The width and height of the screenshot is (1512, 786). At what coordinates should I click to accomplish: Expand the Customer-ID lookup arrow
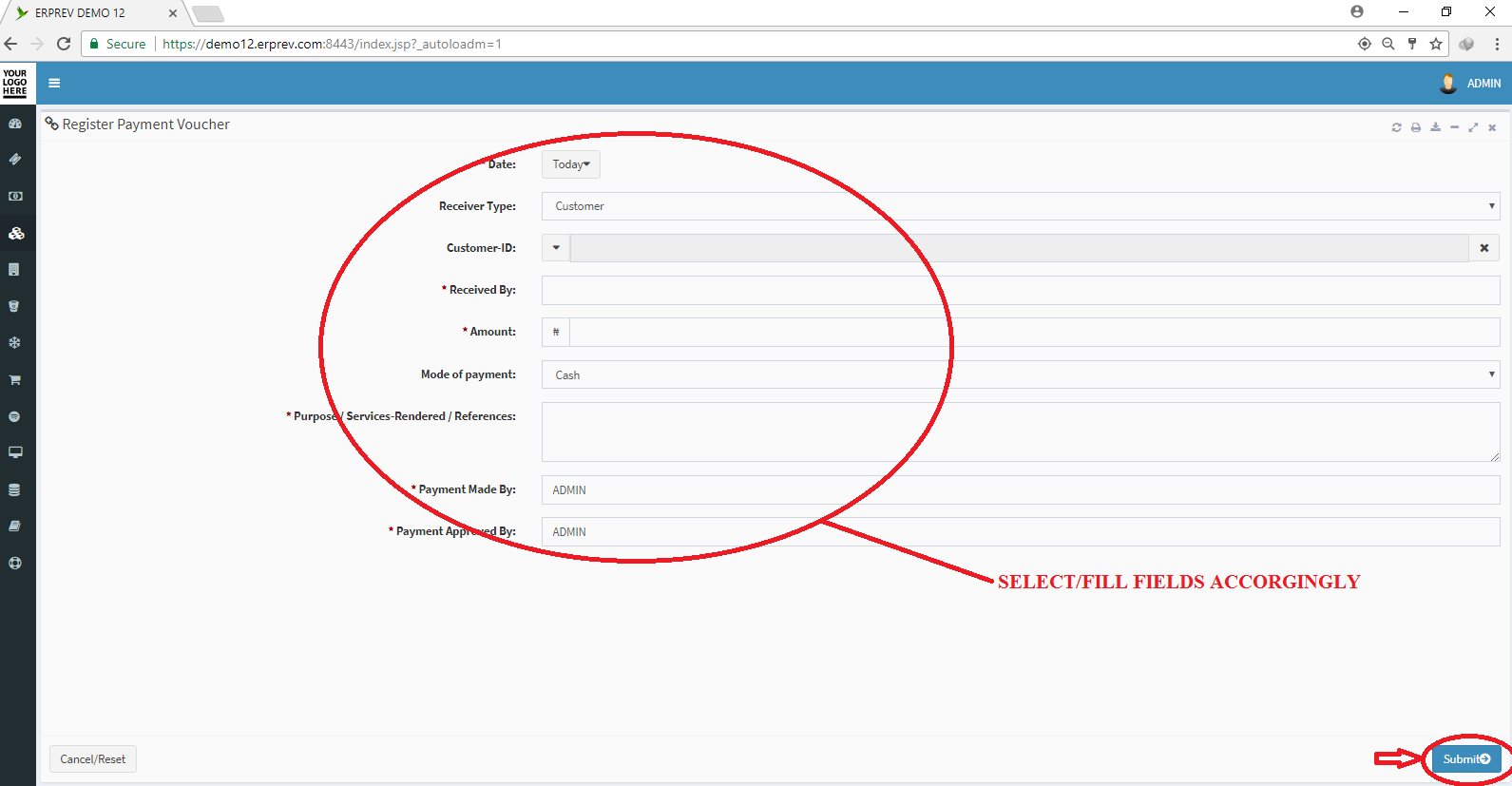[x=556, y=248]
